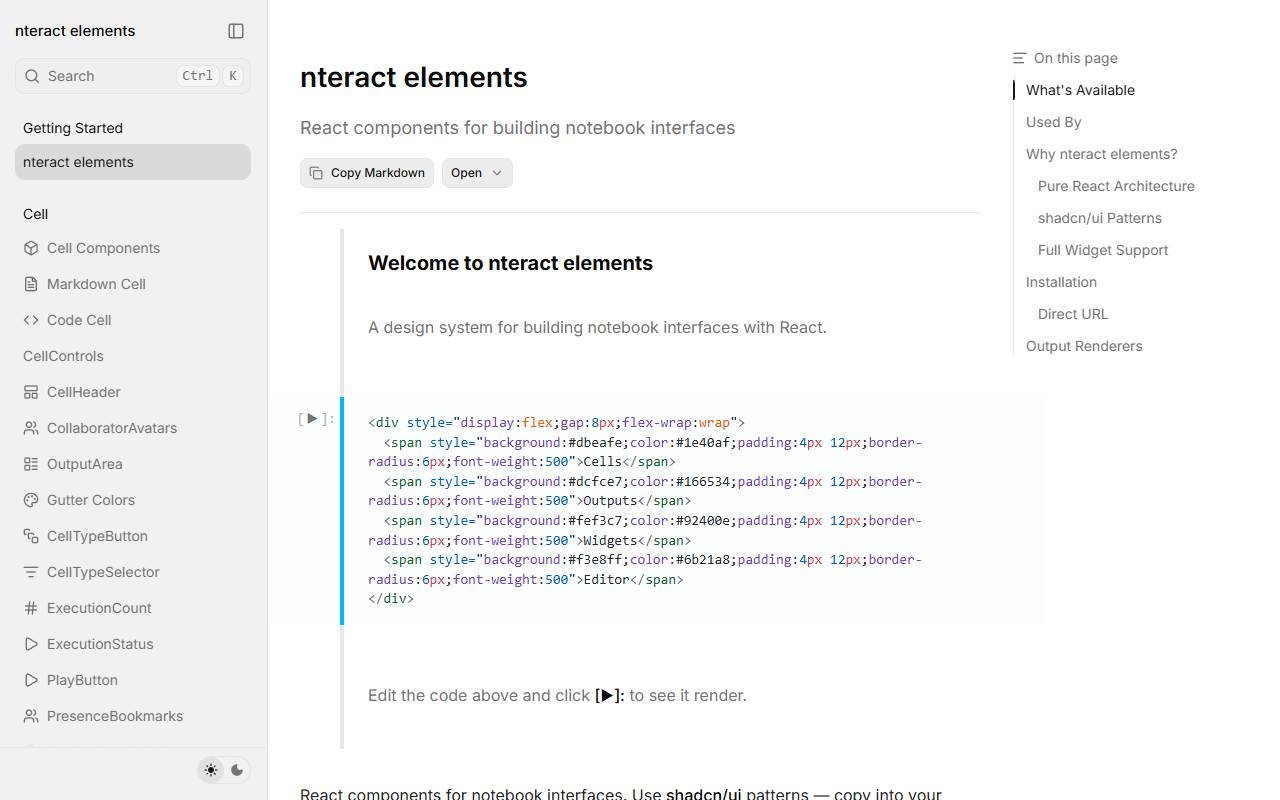Open the Code Cell sidebar item
This screenshot has height=800, width=1280.
(x=133, y=320)
